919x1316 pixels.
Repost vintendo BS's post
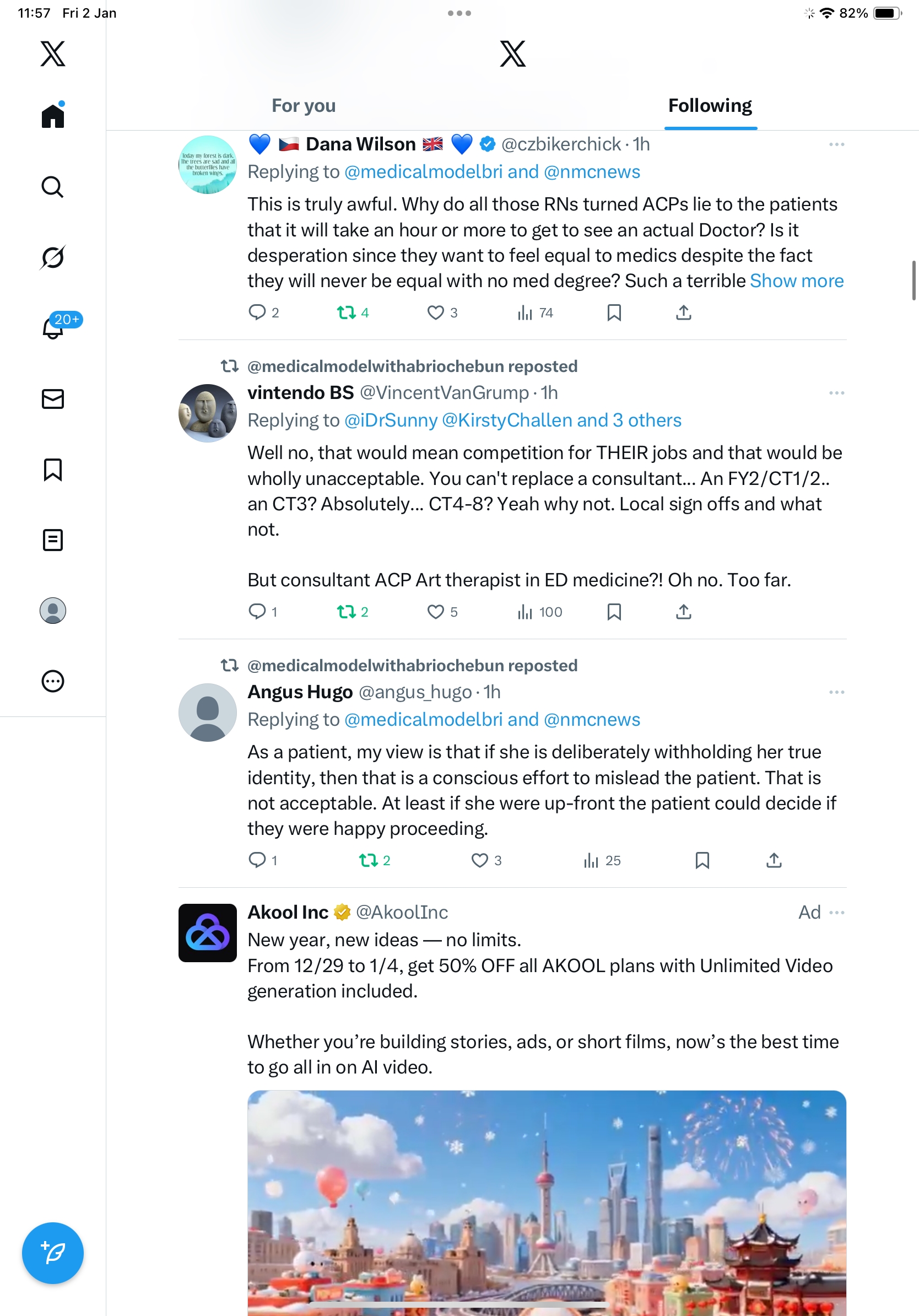[347, 612]
